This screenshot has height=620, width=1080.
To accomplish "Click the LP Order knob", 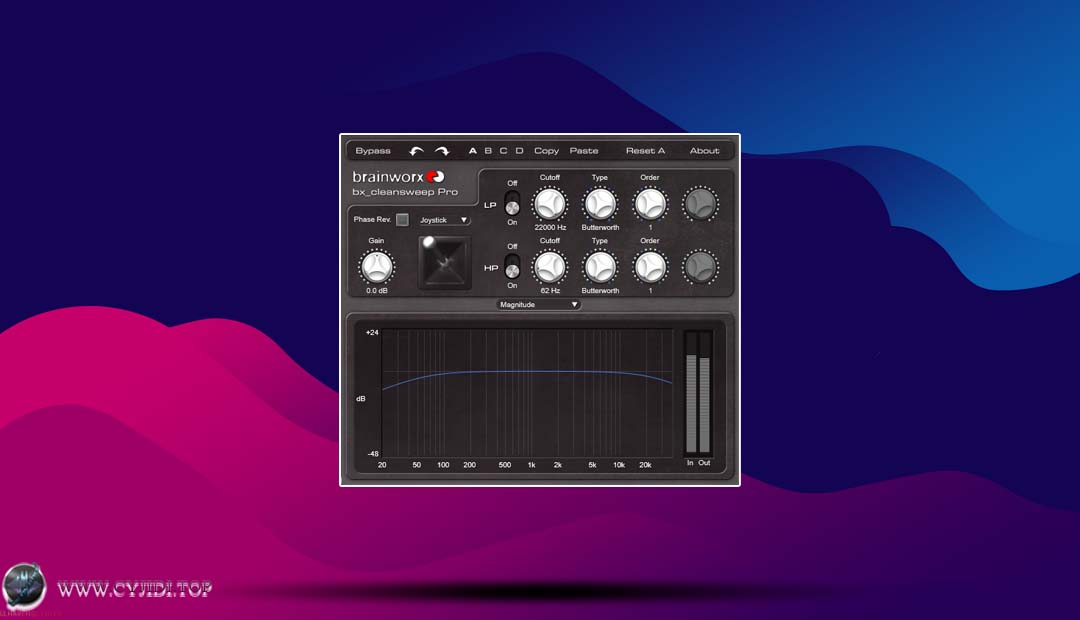I will (650, 204).
